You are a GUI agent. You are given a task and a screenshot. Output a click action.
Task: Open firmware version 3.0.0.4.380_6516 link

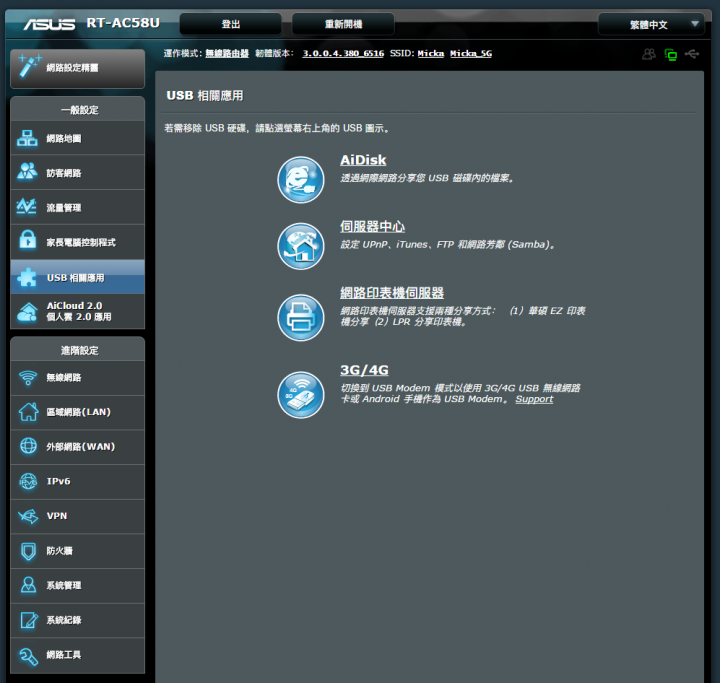[343, 53]
